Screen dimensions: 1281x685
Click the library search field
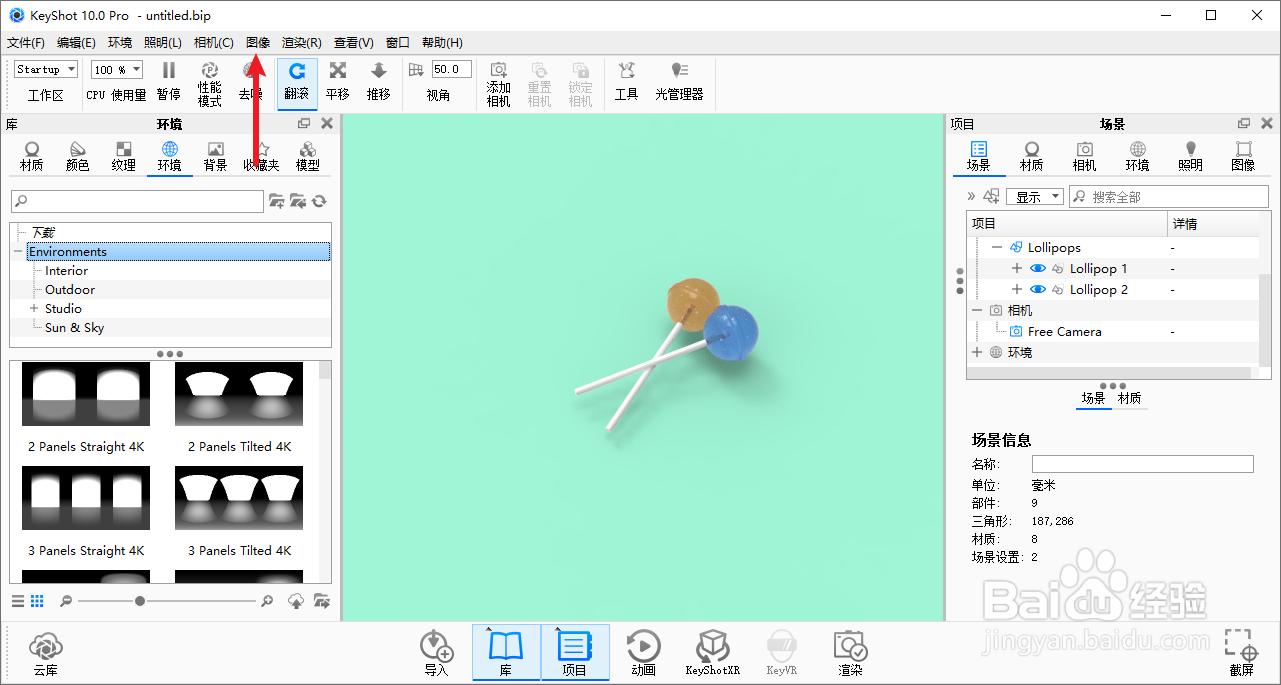point(138,202)
